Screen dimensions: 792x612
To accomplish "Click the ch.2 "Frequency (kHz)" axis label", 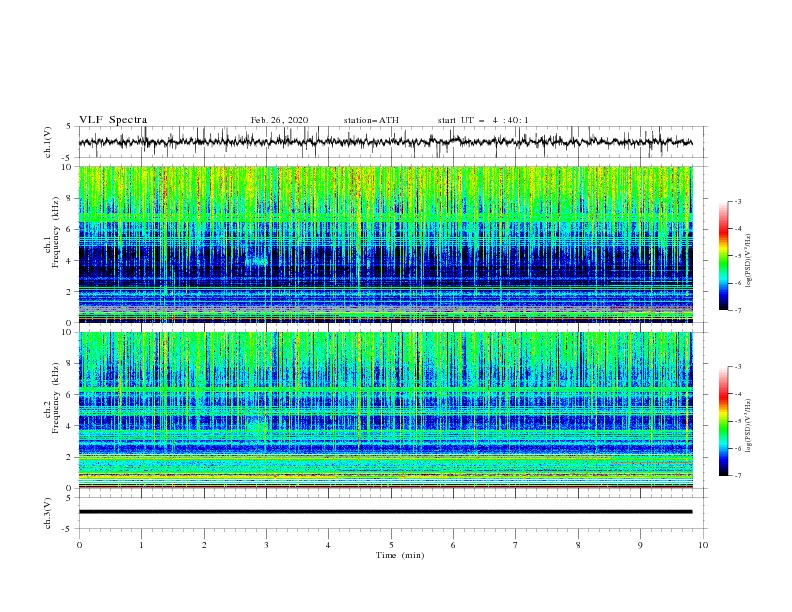I will click(56, 398).
